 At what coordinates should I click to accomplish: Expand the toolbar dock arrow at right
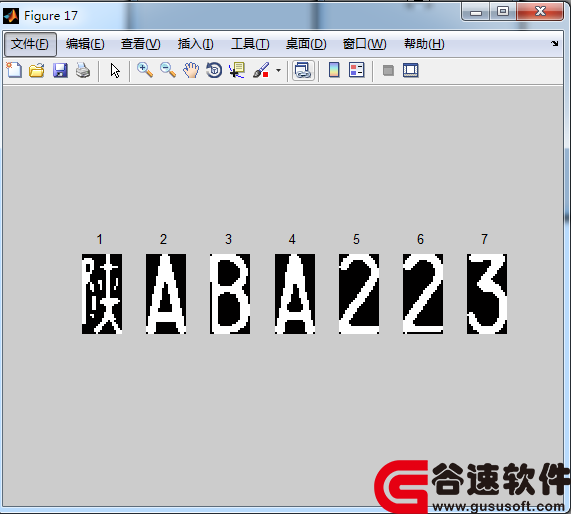[555, 44]
